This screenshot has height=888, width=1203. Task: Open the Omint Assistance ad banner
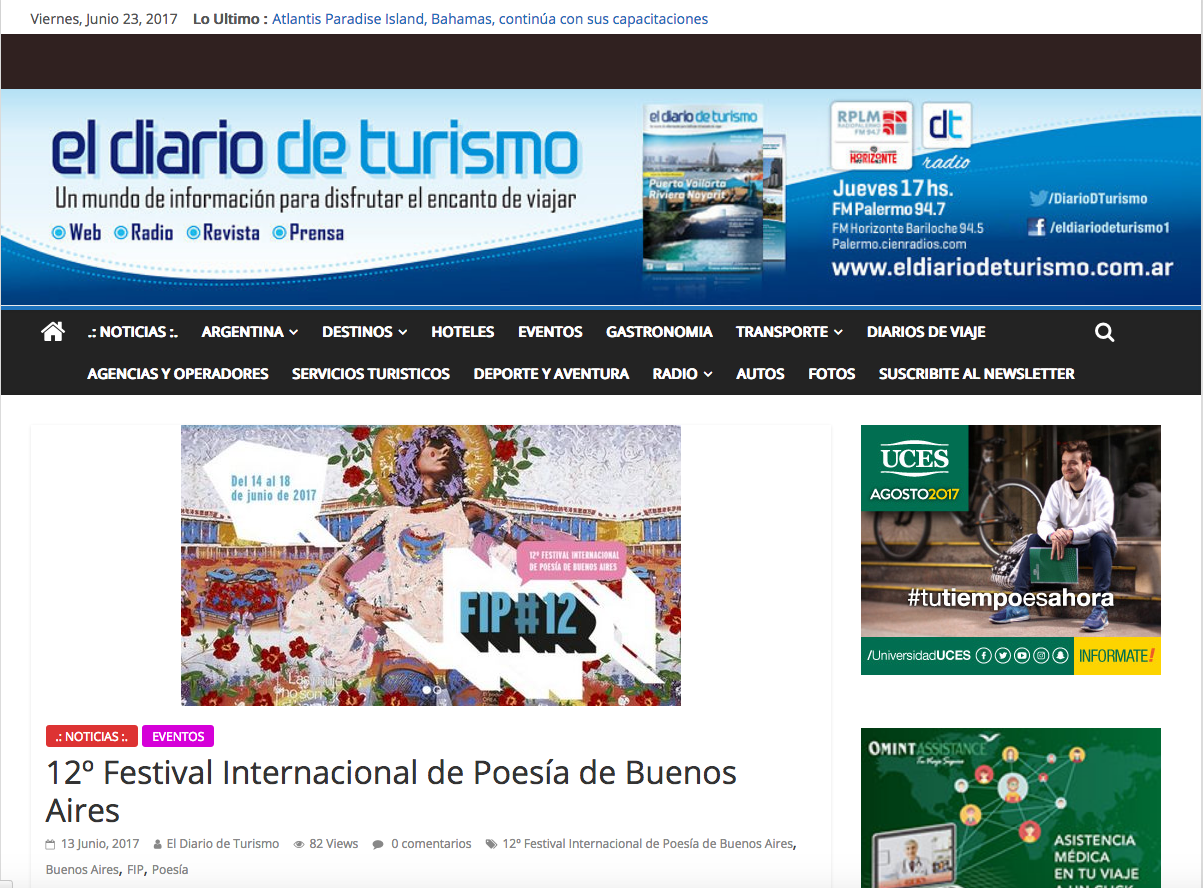1011,808
